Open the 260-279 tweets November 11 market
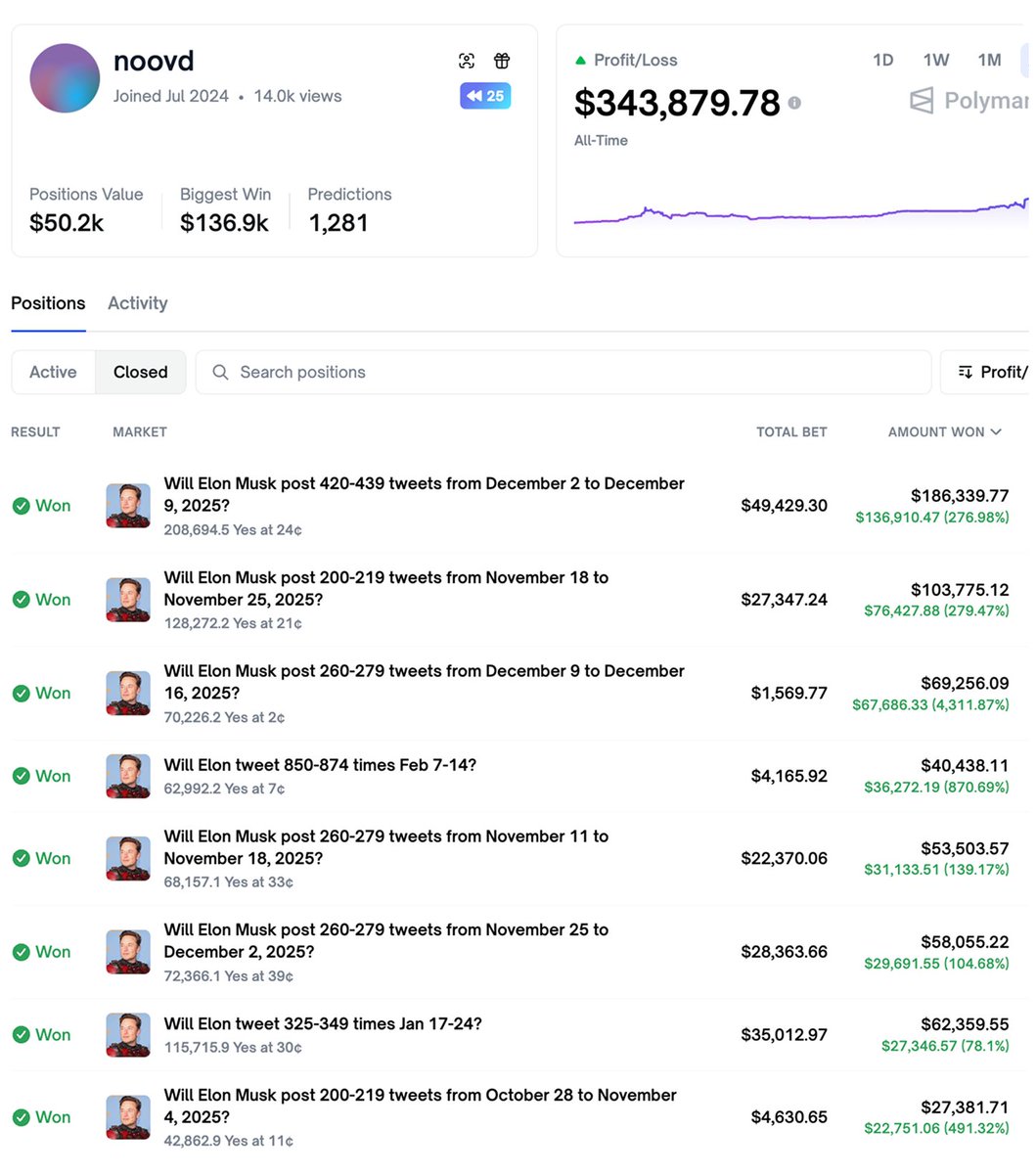The width and height of the screenshot is (1036, 1174). (386, 847)
